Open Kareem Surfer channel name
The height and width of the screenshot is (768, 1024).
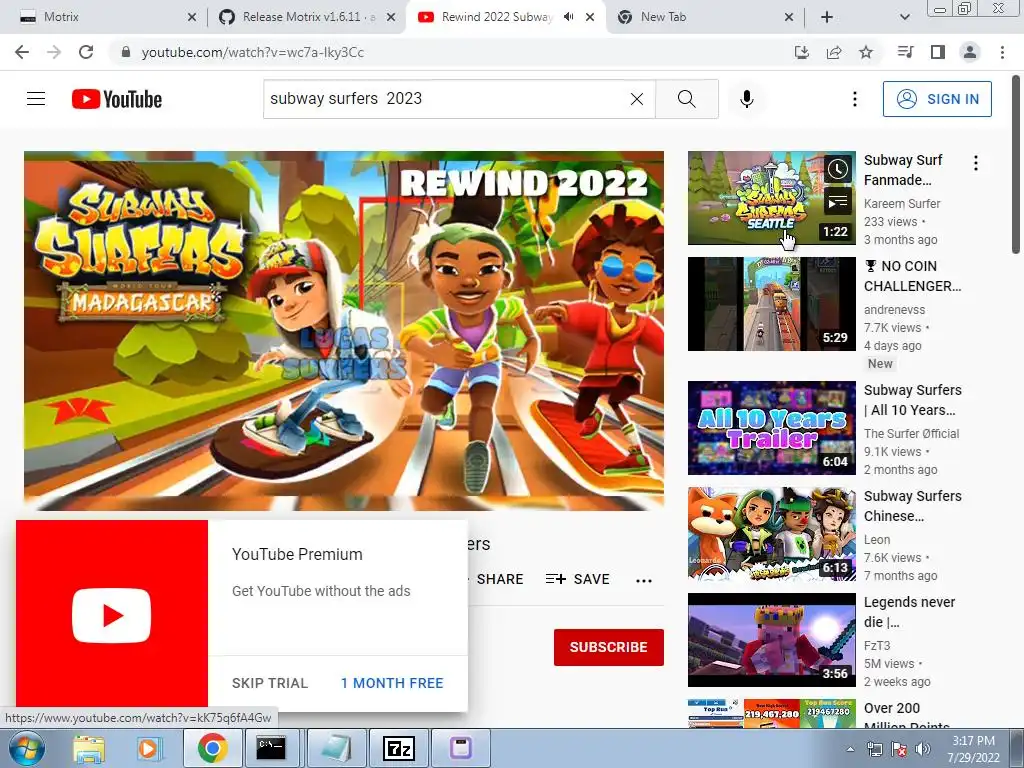902,204
